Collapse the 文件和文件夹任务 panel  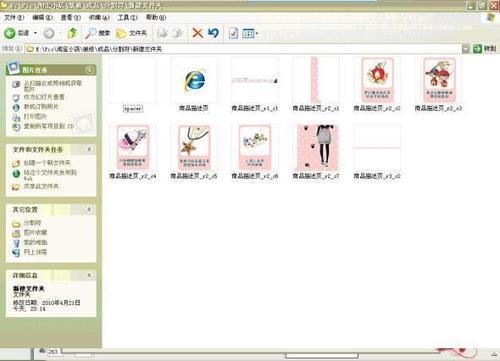click(x=89, y=149)
